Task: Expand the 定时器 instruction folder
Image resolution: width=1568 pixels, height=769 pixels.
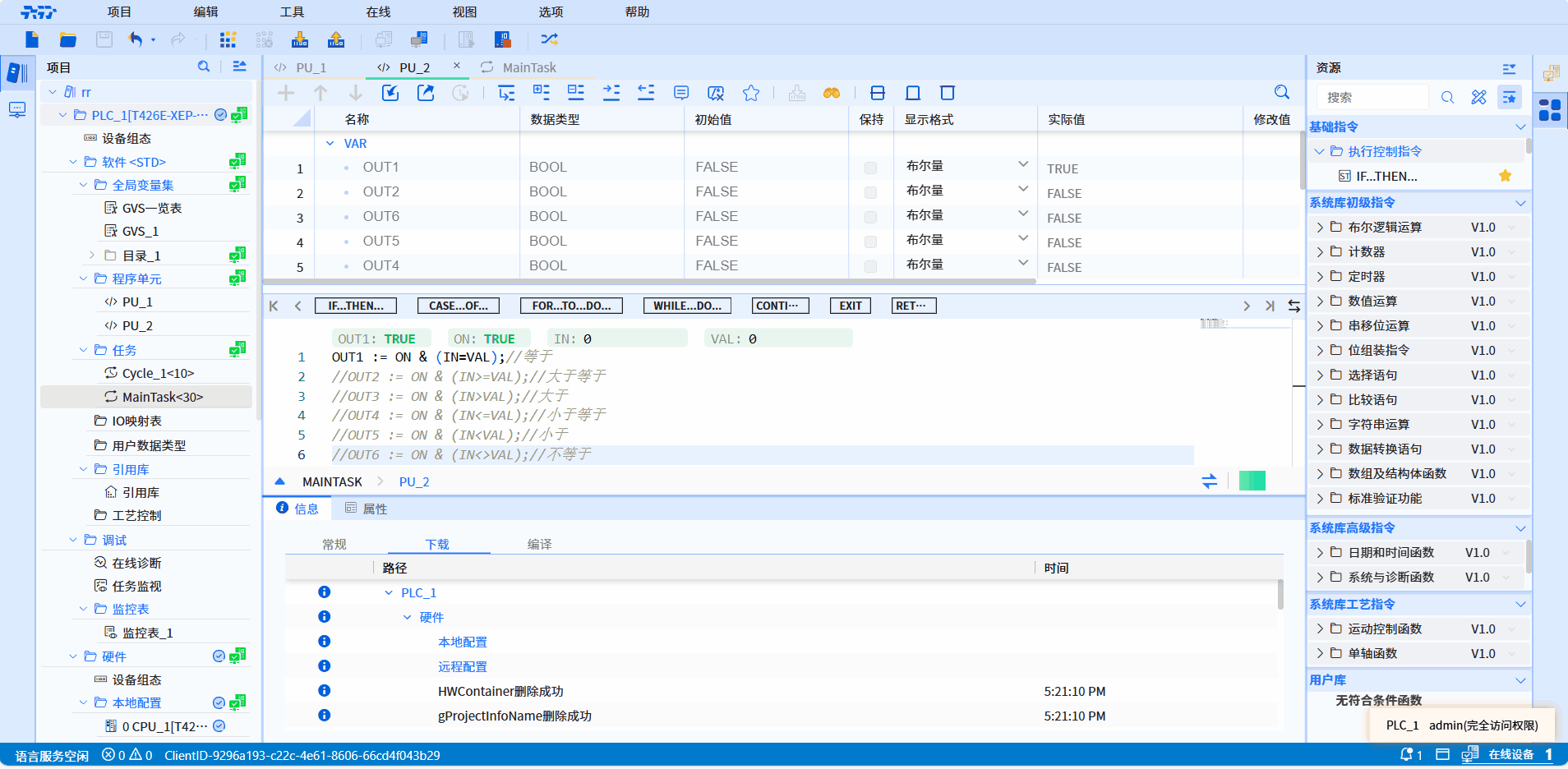Action: click(x=1320, y=277)
